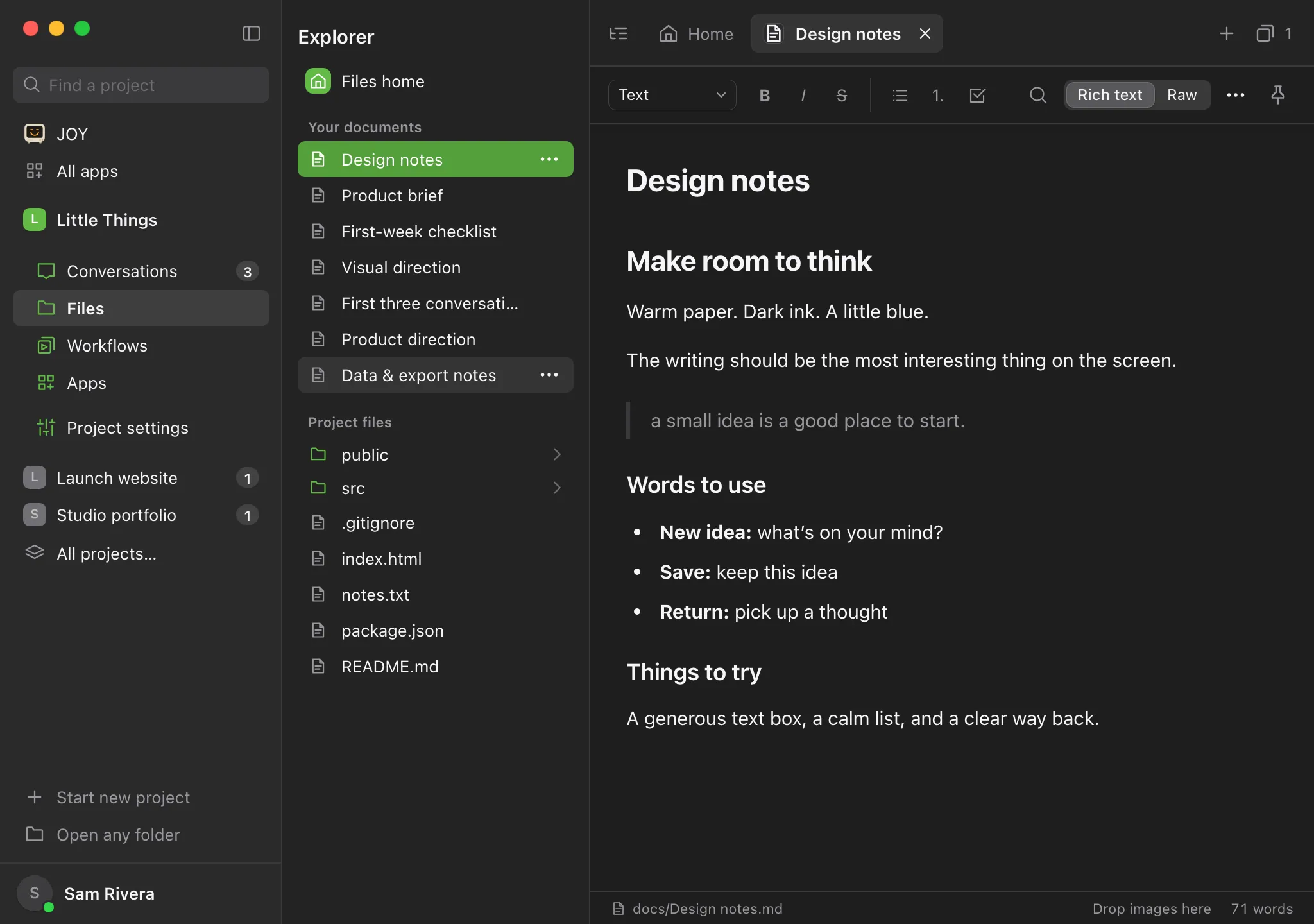Open Data & export notes options menu
The image size is (1314, 924).
(x=549, y=375)
